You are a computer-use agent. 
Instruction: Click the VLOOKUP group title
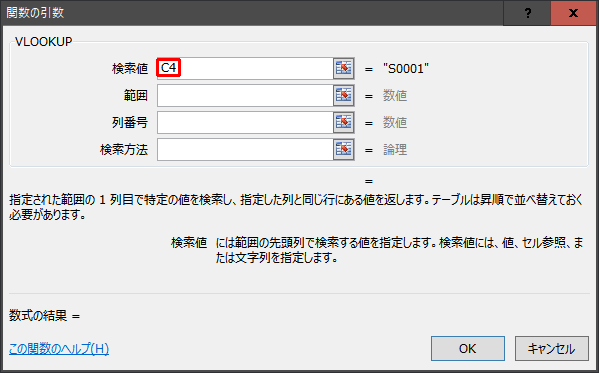pos(44,42)
